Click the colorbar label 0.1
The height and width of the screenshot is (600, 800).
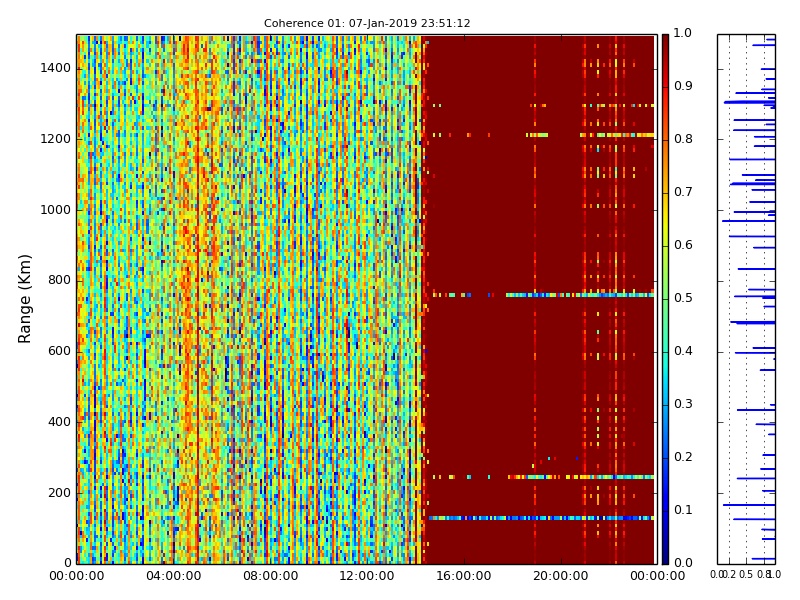point(683,510)
